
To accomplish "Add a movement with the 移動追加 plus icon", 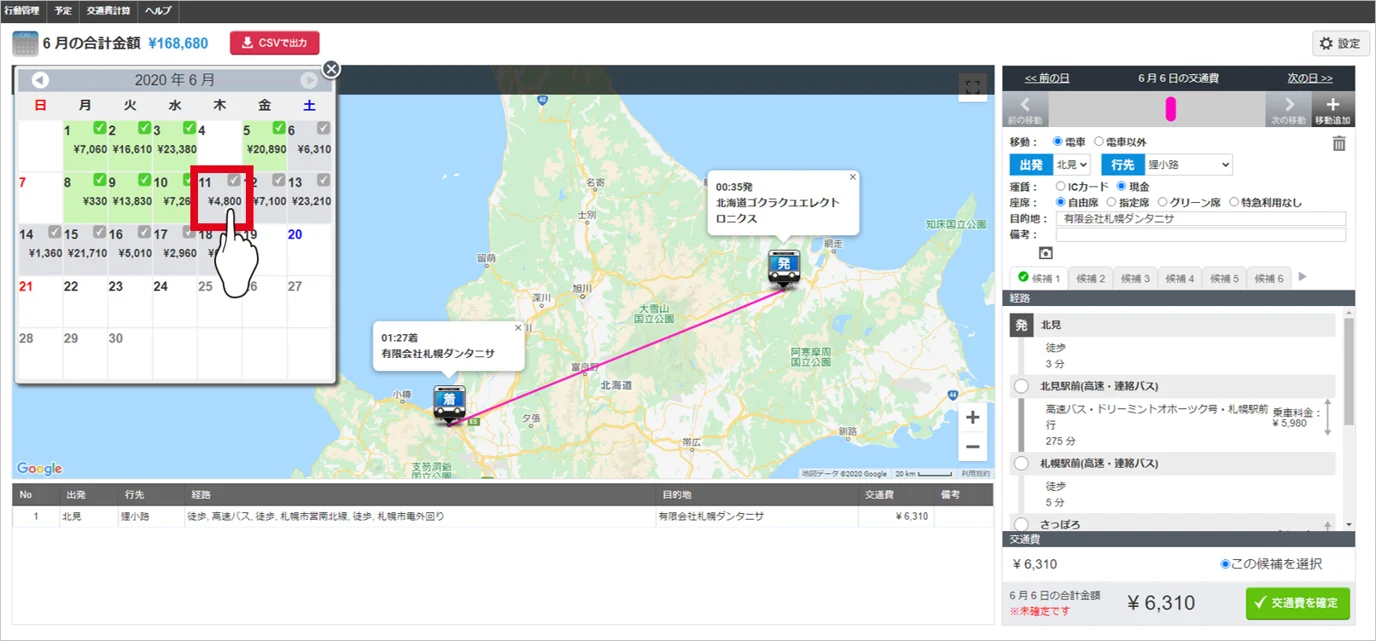I will point(1332,109).
